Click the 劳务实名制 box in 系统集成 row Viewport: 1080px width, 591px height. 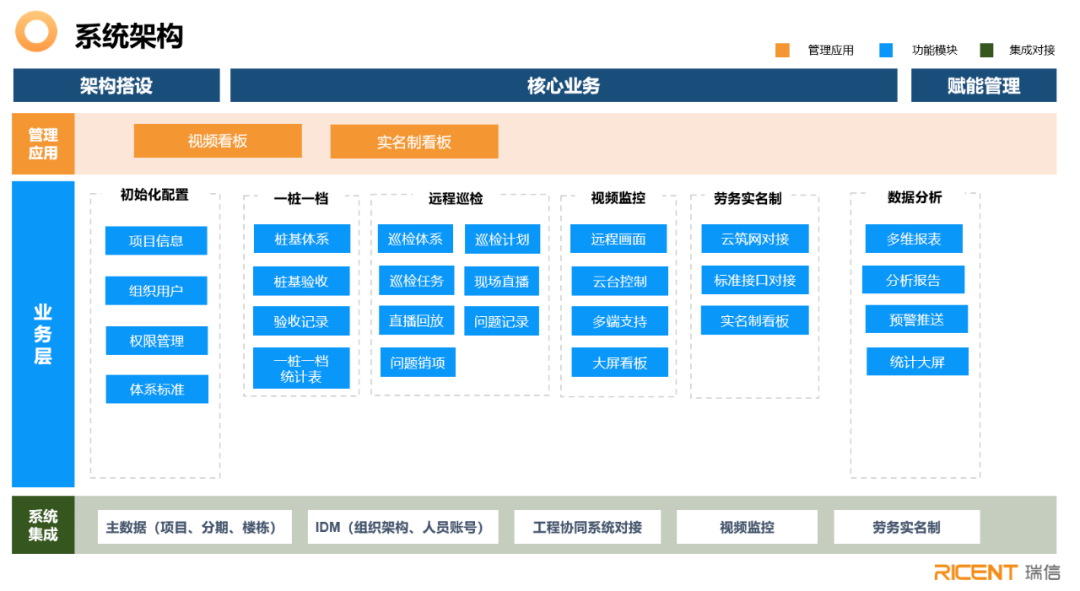tap(907, 526)
